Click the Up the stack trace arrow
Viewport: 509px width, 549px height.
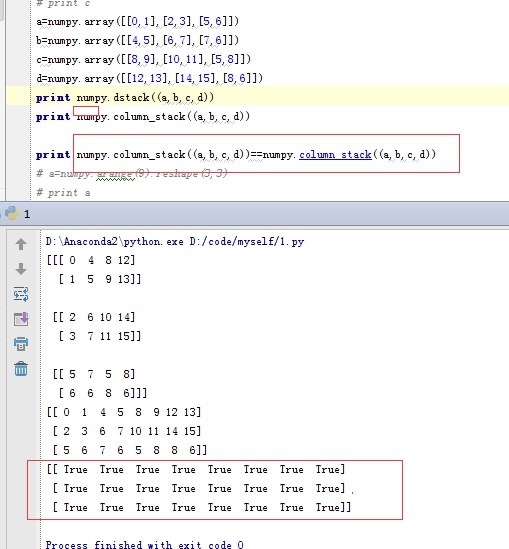(x=21, y=244)
